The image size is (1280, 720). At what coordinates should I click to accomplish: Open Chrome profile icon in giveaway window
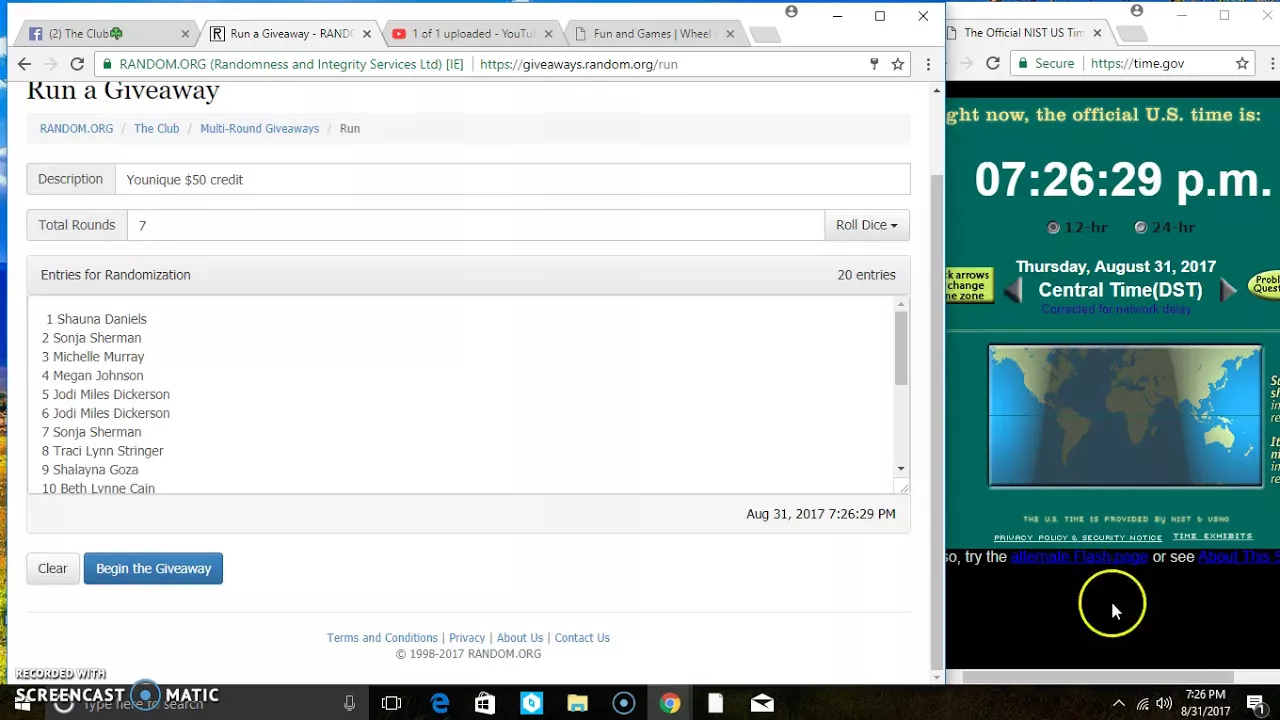(791, 12)
